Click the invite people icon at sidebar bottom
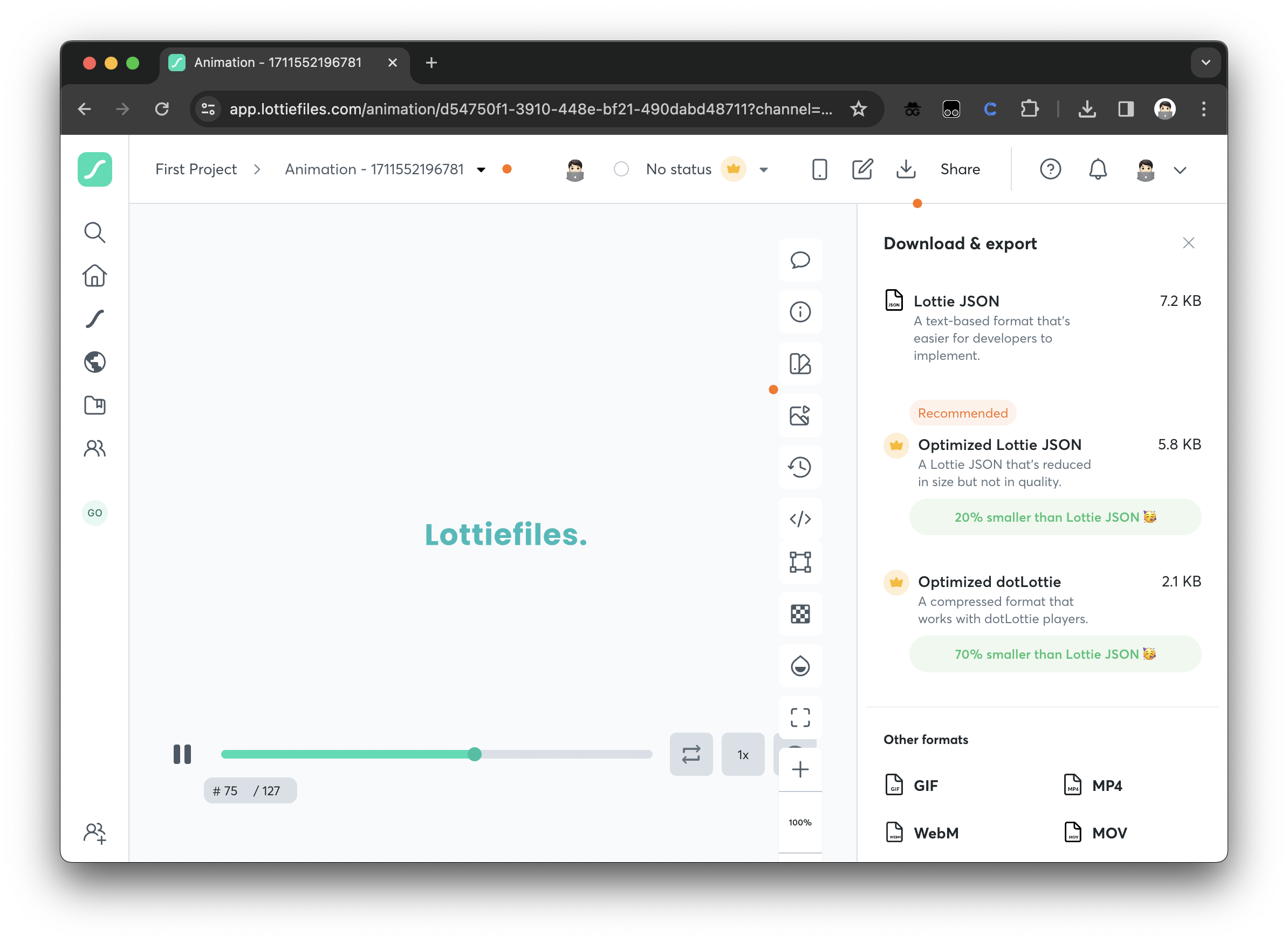Image resolution: width=1288 pixels, height=942 pixels. [x=94, y=834]
